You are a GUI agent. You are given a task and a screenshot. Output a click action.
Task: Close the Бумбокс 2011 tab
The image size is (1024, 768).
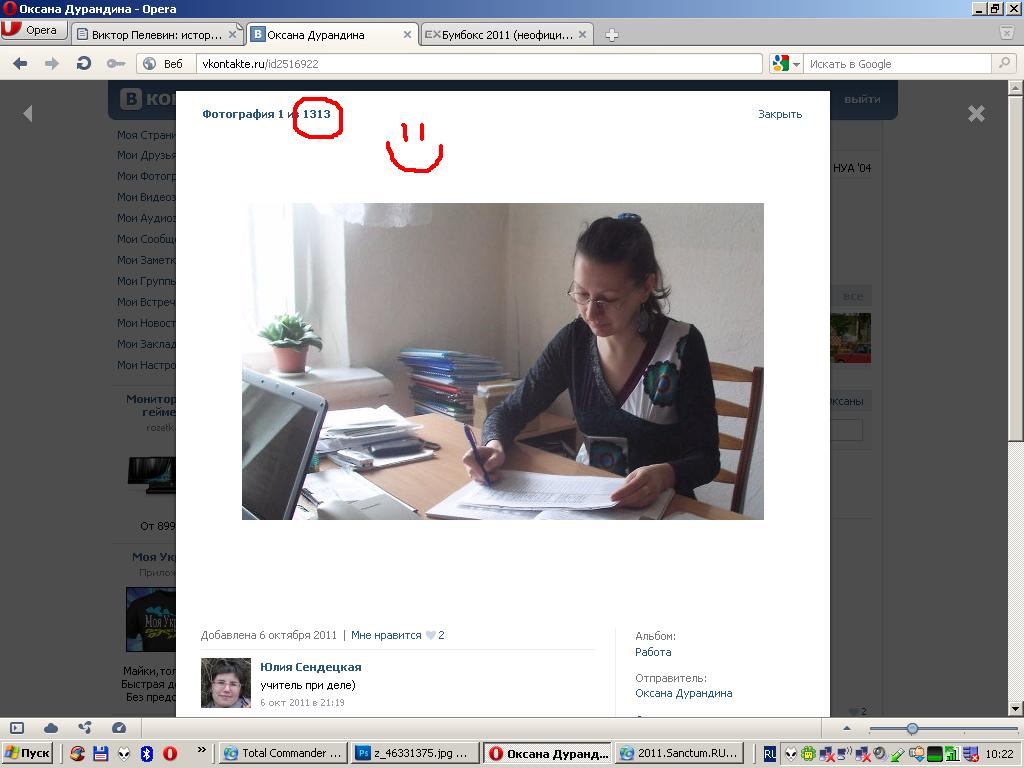[x=582, y=35]
